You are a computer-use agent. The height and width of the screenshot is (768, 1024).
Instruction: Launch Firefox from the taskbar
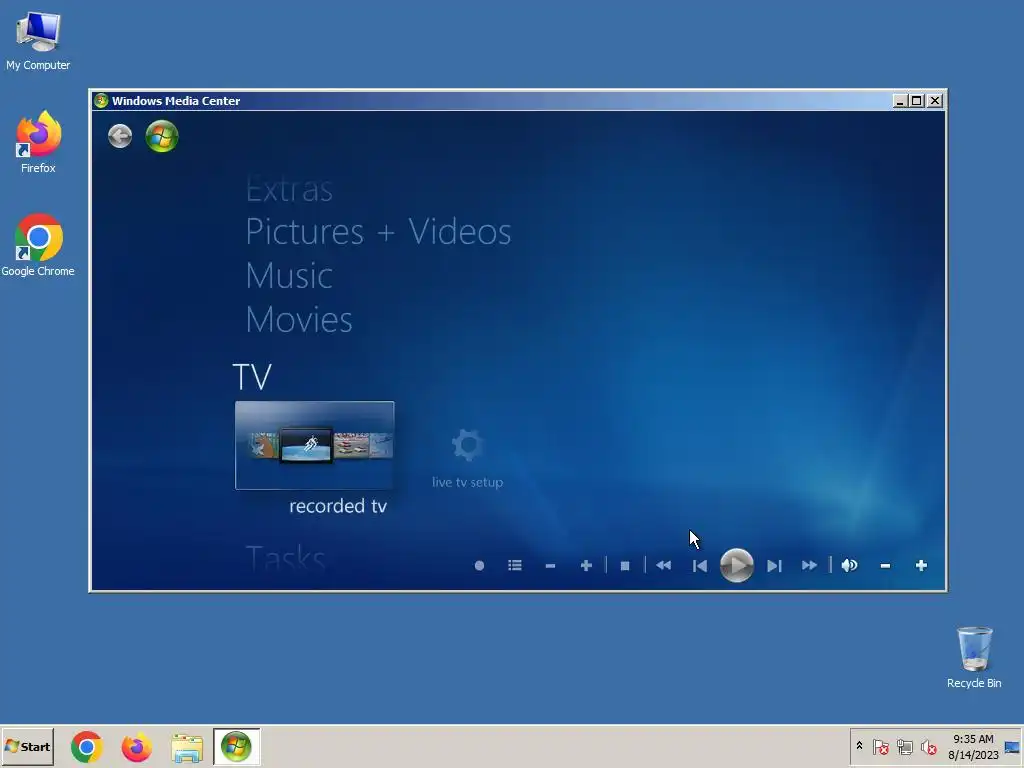coord(136,747)
